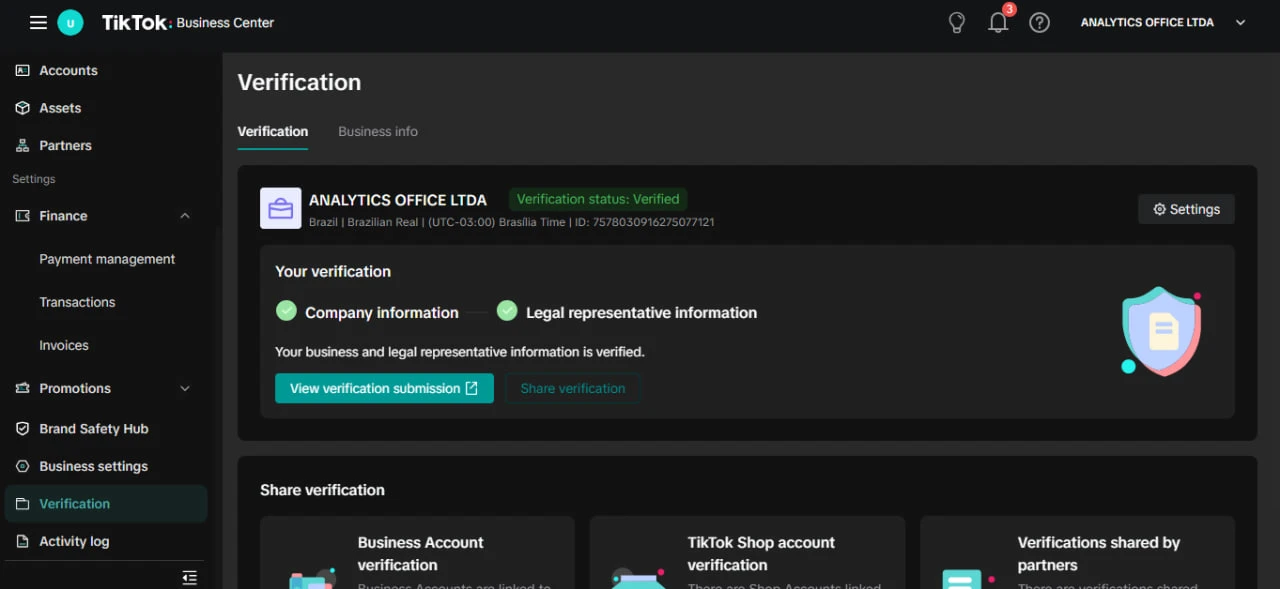The height and width of the screenshot is (589, 1280).
Task: Click the help question mark icon
Action: pos(1040,22)
